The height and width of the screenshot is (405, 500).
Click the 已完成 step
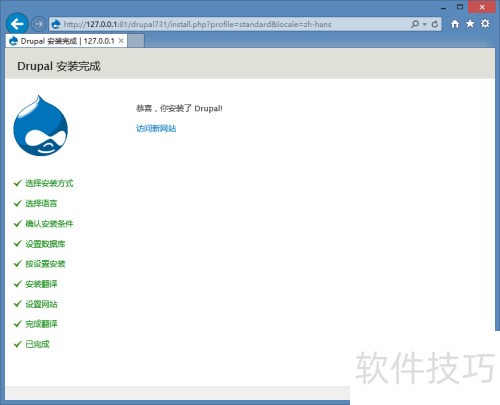pos(37,344)
